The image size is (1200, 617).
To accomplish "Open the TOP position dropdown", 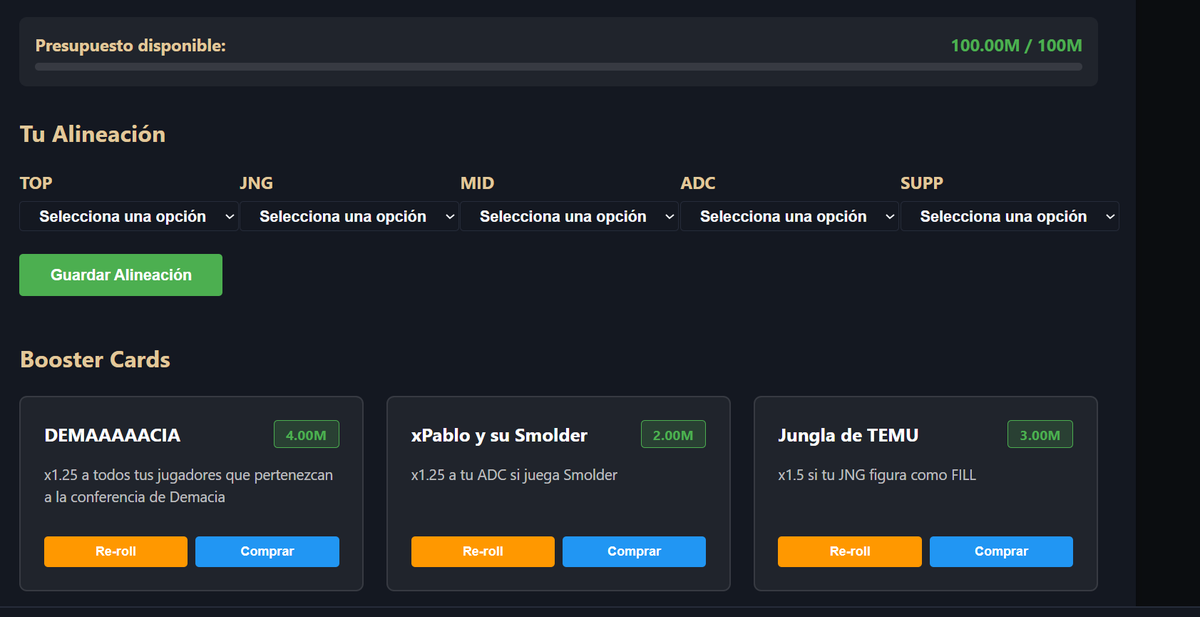I will (x=129, y=216).
